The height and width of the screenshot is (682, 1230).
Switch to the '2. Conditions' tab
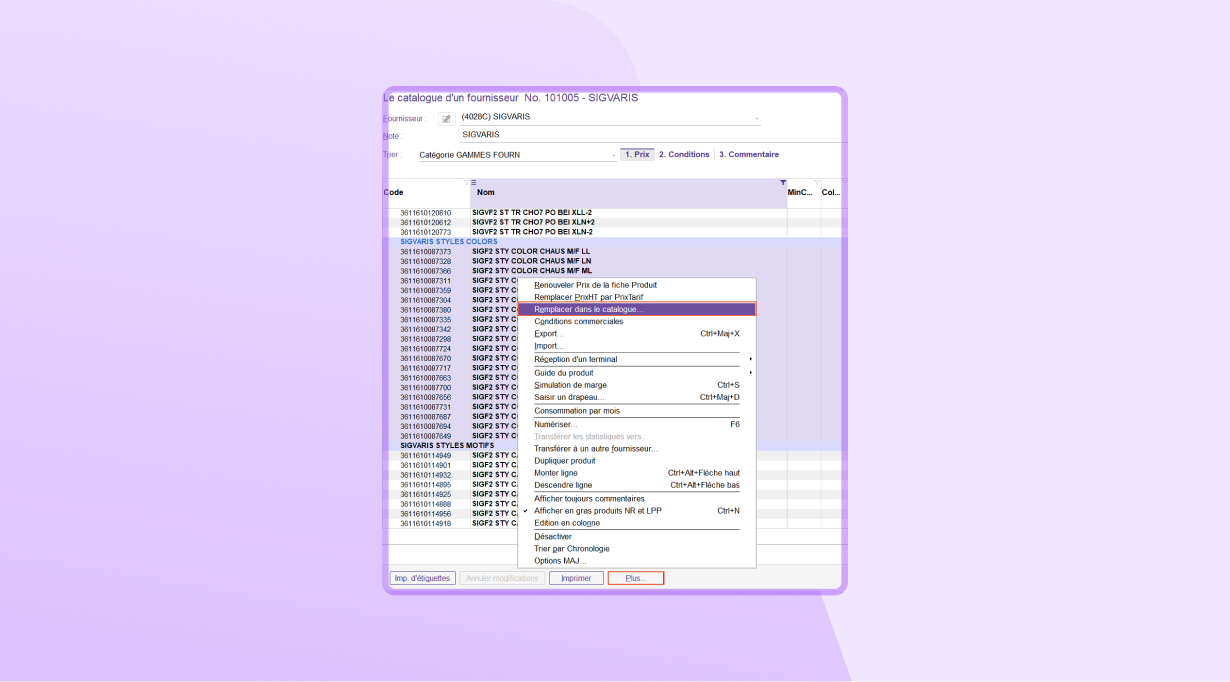pyautogui.click(x=684, y=155)
